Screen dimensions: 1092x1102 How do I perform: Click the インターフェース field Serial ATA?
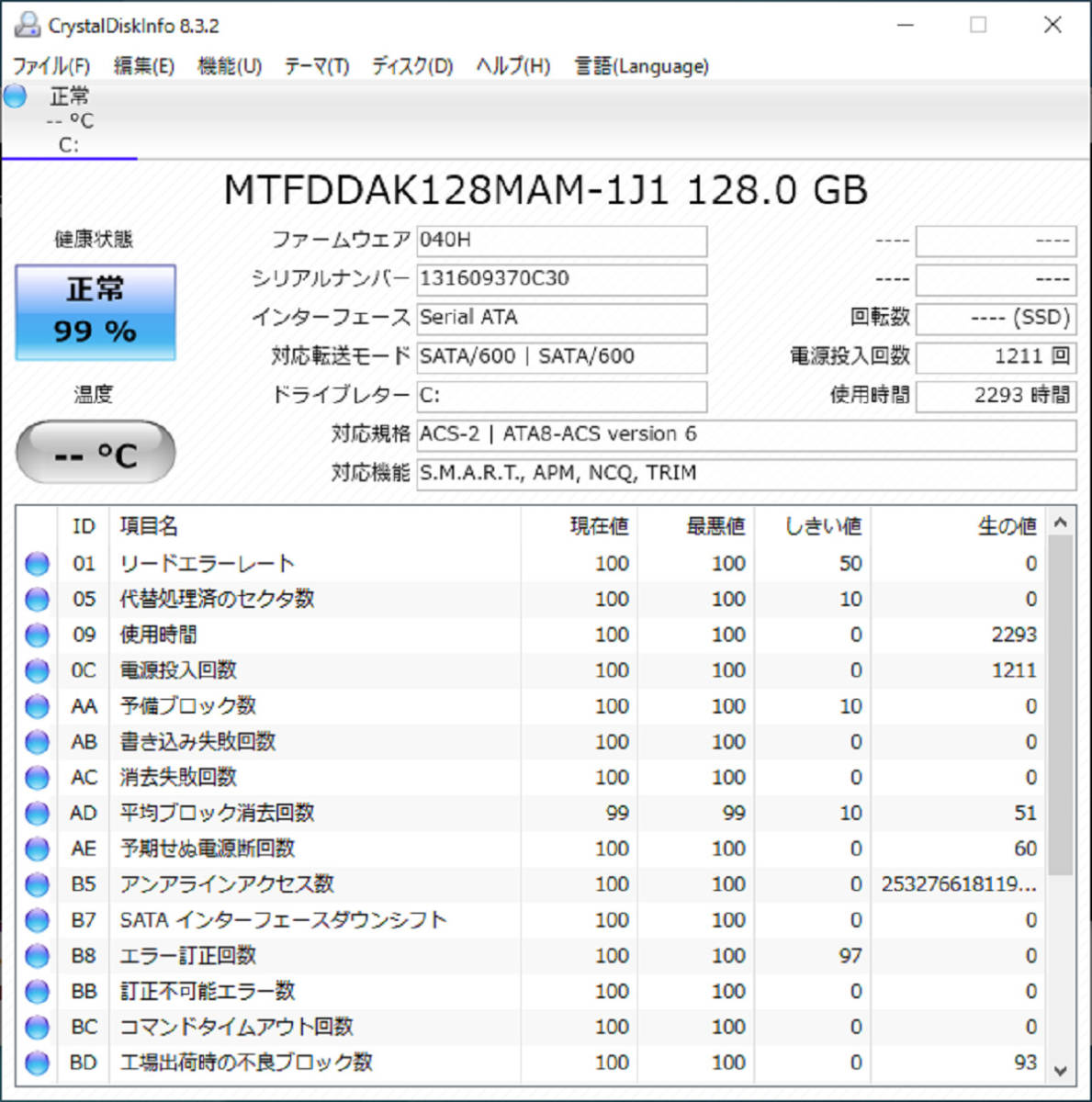pos(562,318)
